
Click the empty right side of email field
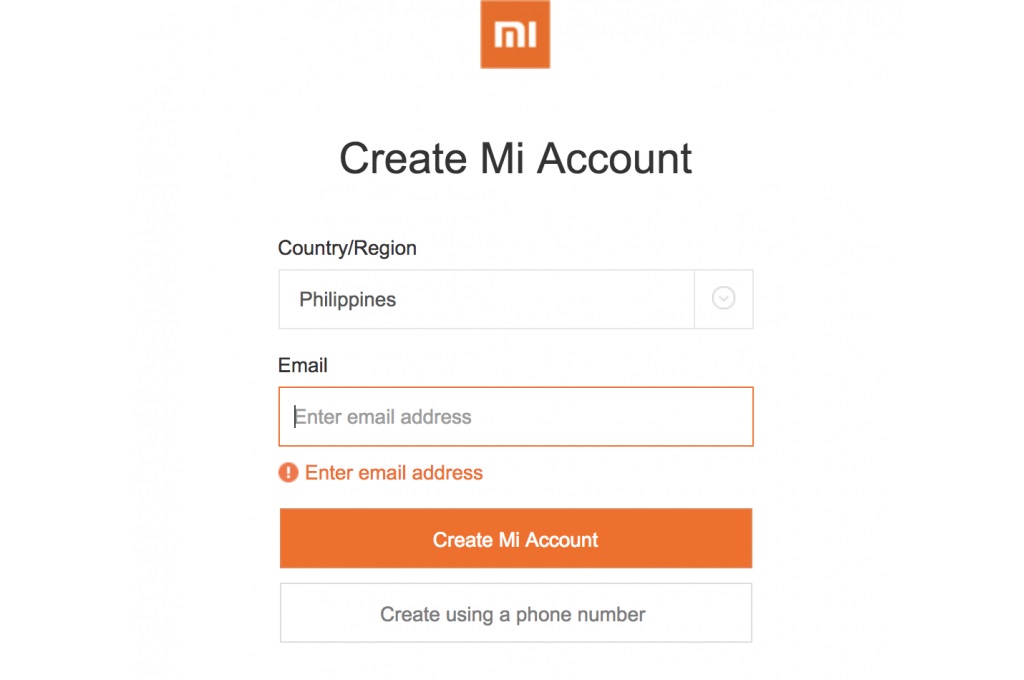[620, 417]
